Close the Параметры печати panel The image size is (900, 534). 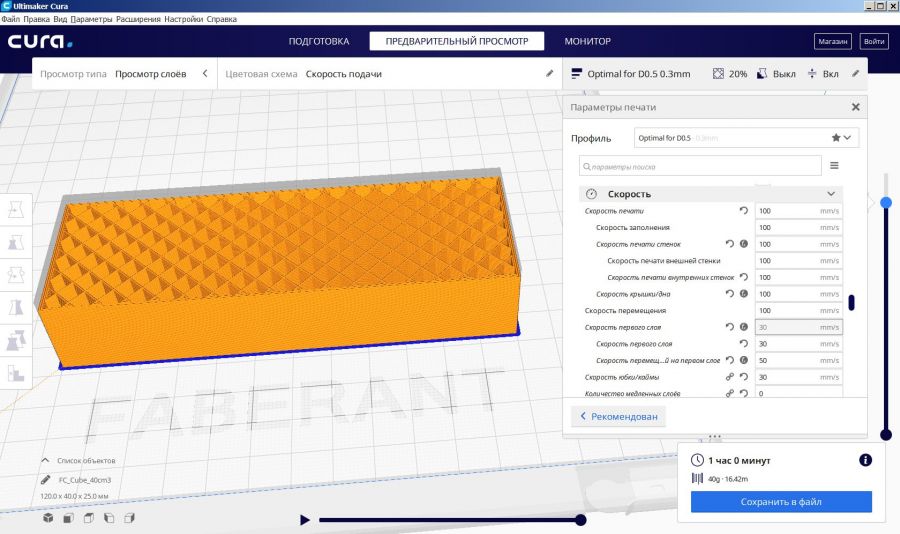point(855,107)
